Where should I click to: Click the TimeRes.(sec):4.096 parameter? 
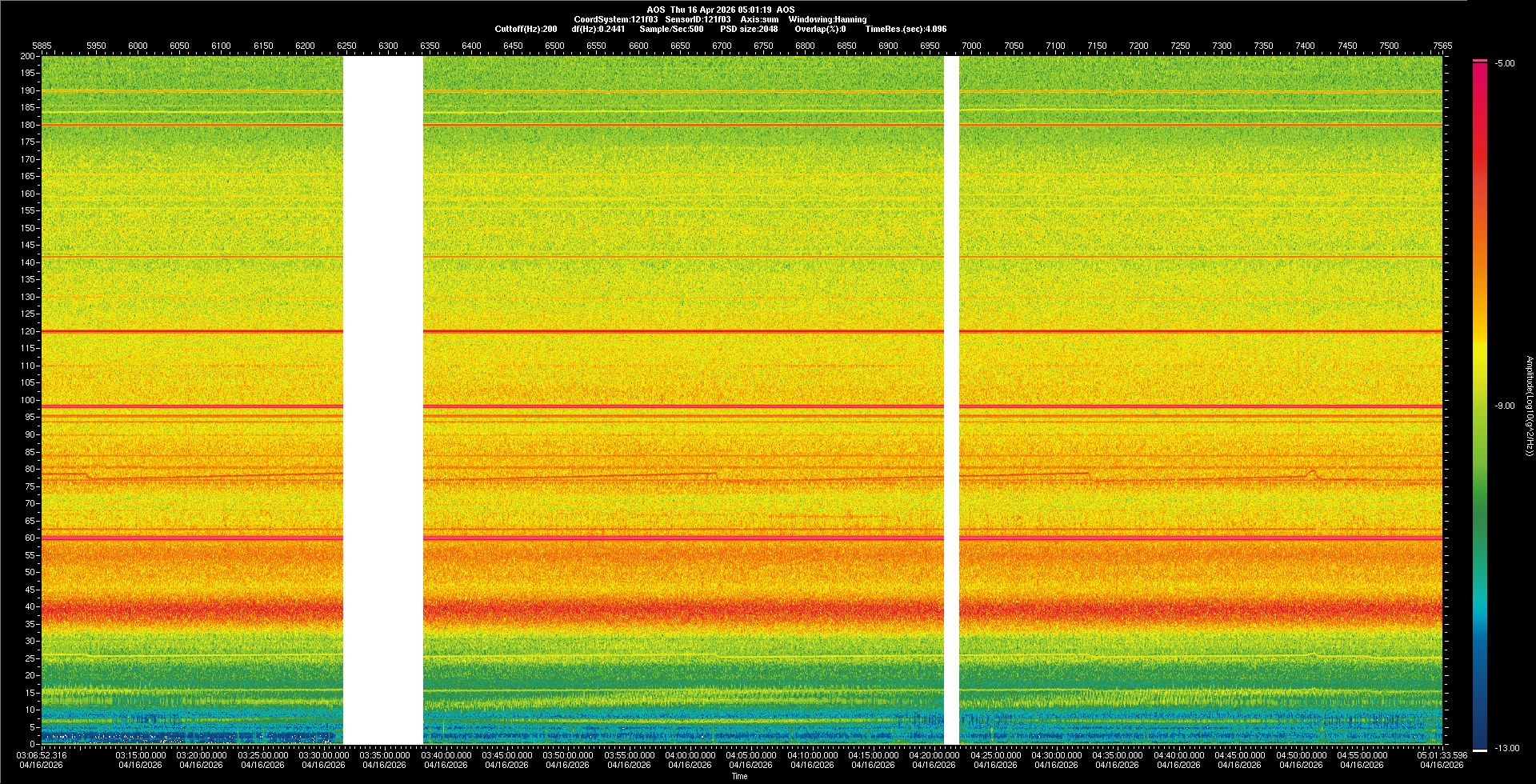click(x=906, y=29)
